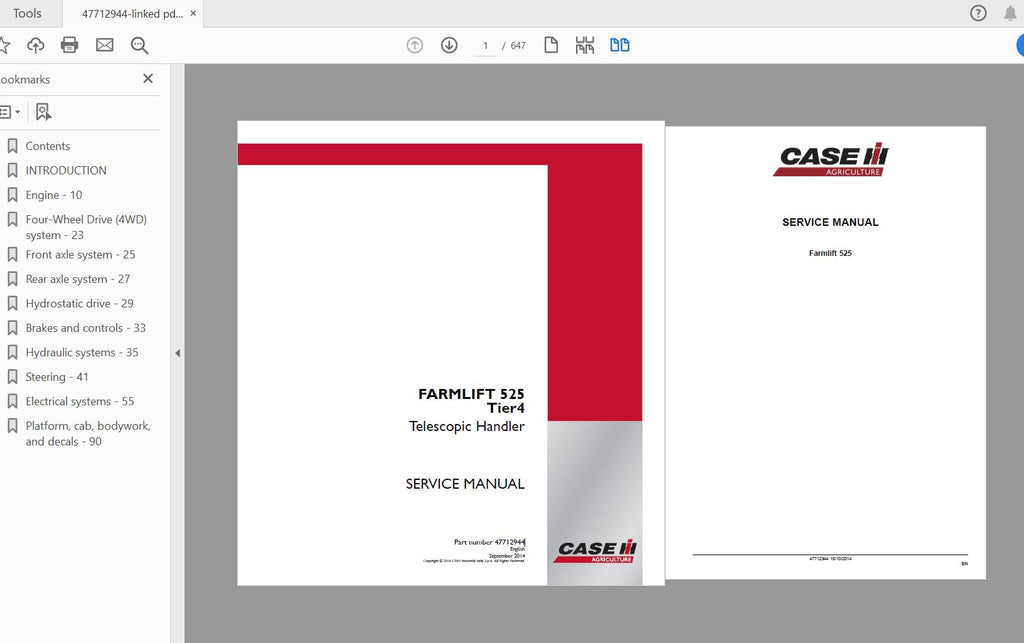Go to Platform, cab, bodywork, and decals - 90
This screenshot has width=1024, height=643.
click(88, 433)
